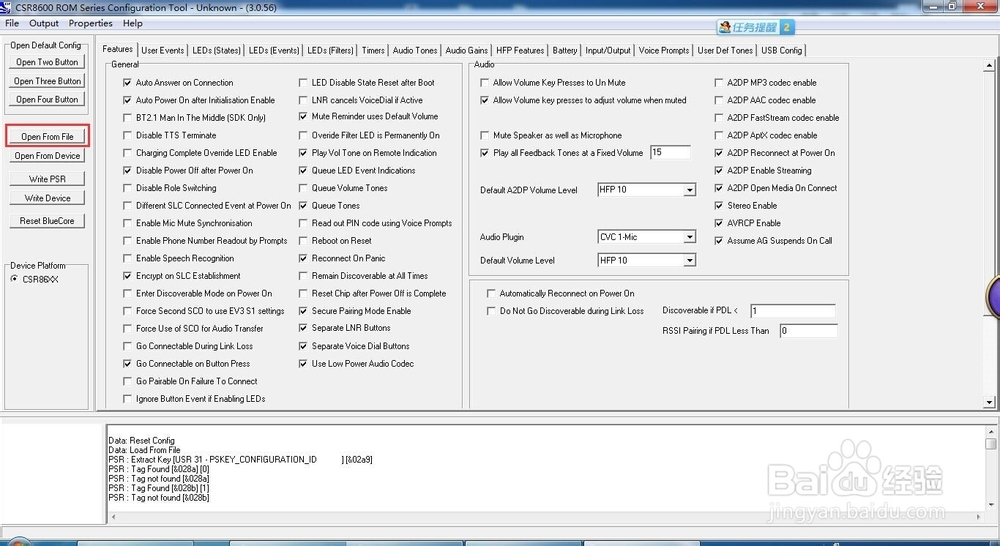Toggle Queue Tones checkbox

tap(303, 205)
